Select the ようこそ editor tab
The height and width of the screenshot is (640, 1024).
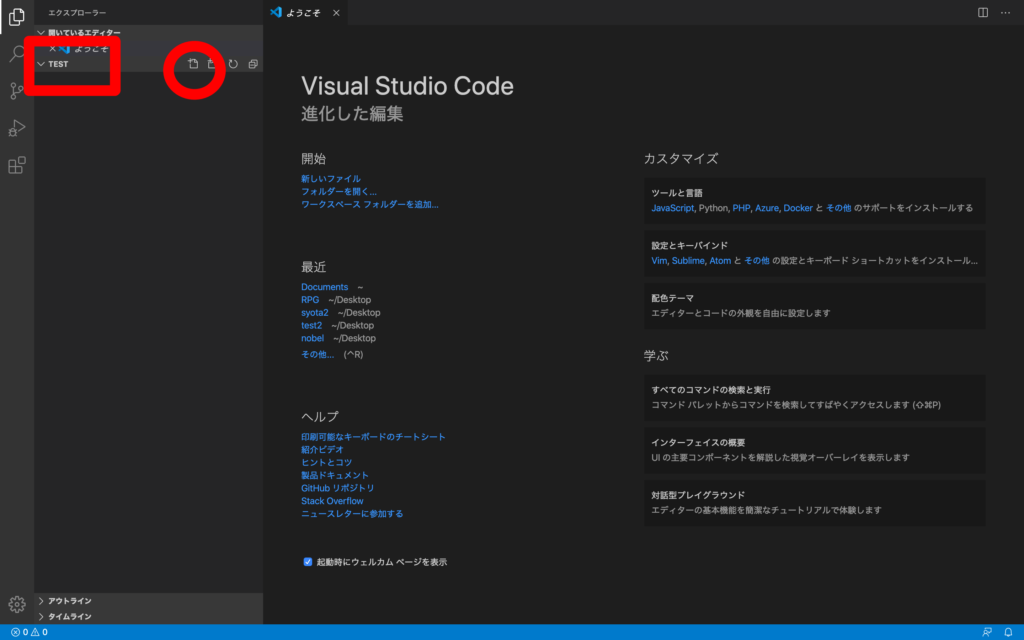coord(305,12)
